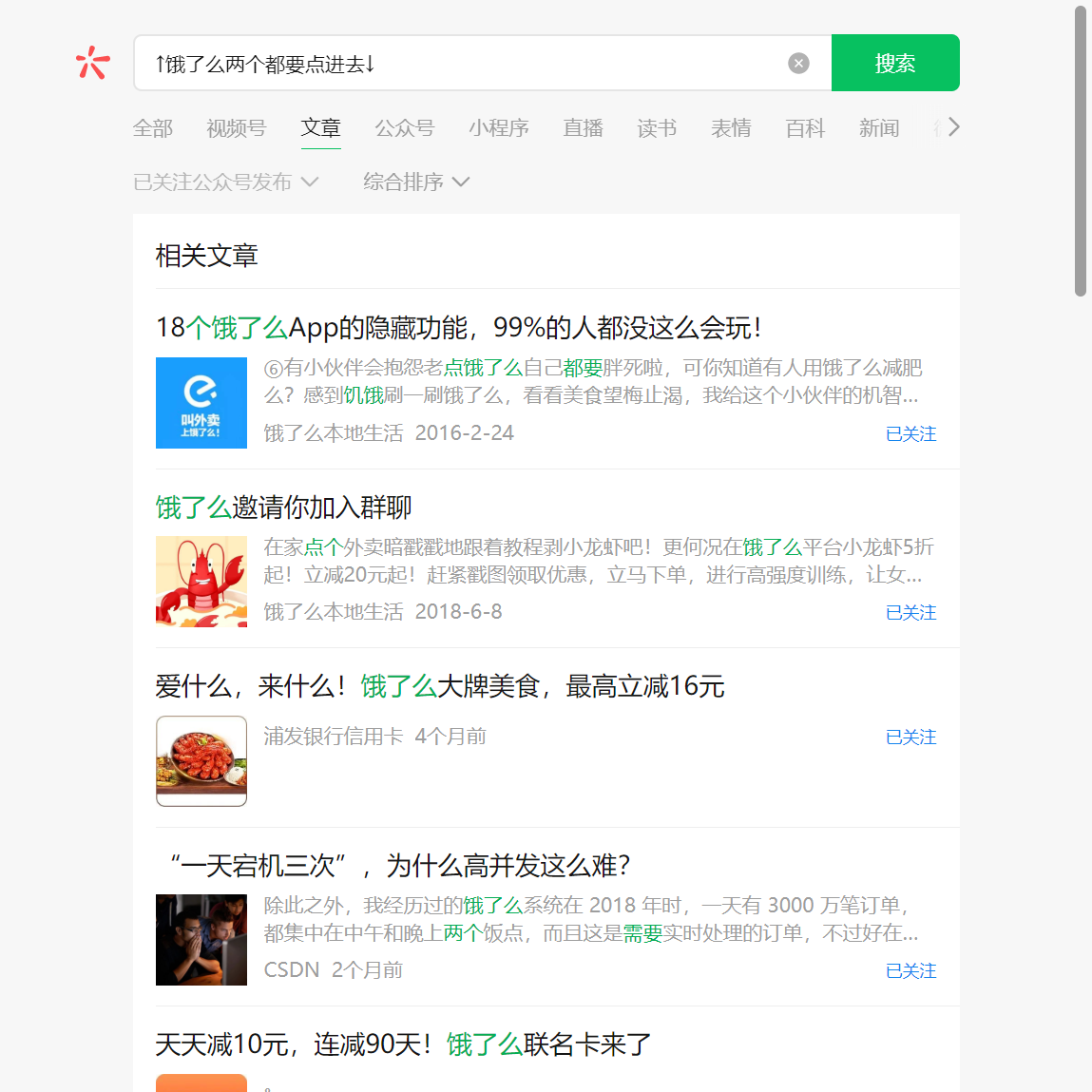Show more tabs with right chevron arrow
The image size is (1092, 1092).
pyautogui.click(x=953, y=127)
